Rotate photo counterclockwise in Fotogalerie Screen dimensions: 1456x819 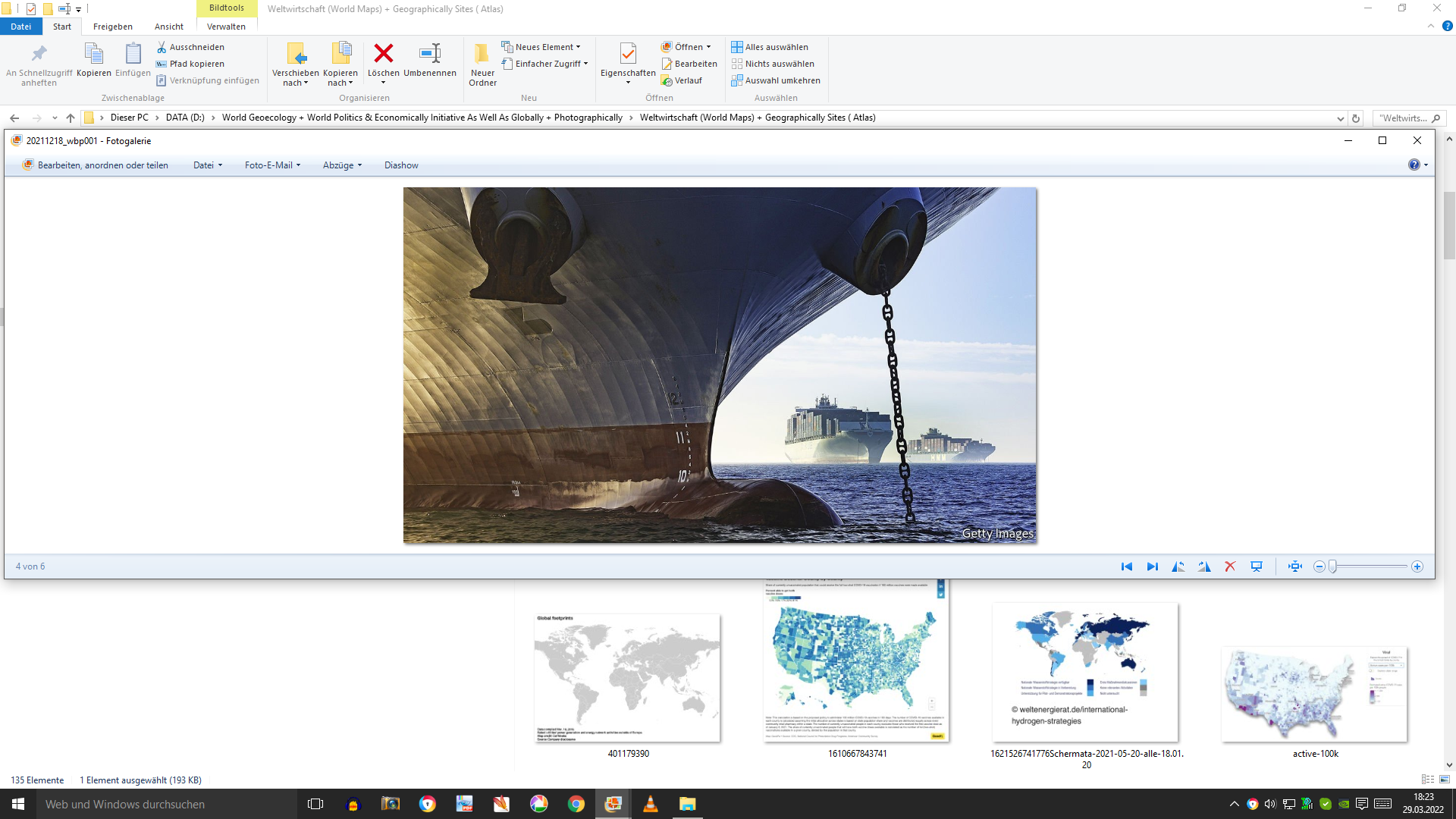(x=1178, y=566)
